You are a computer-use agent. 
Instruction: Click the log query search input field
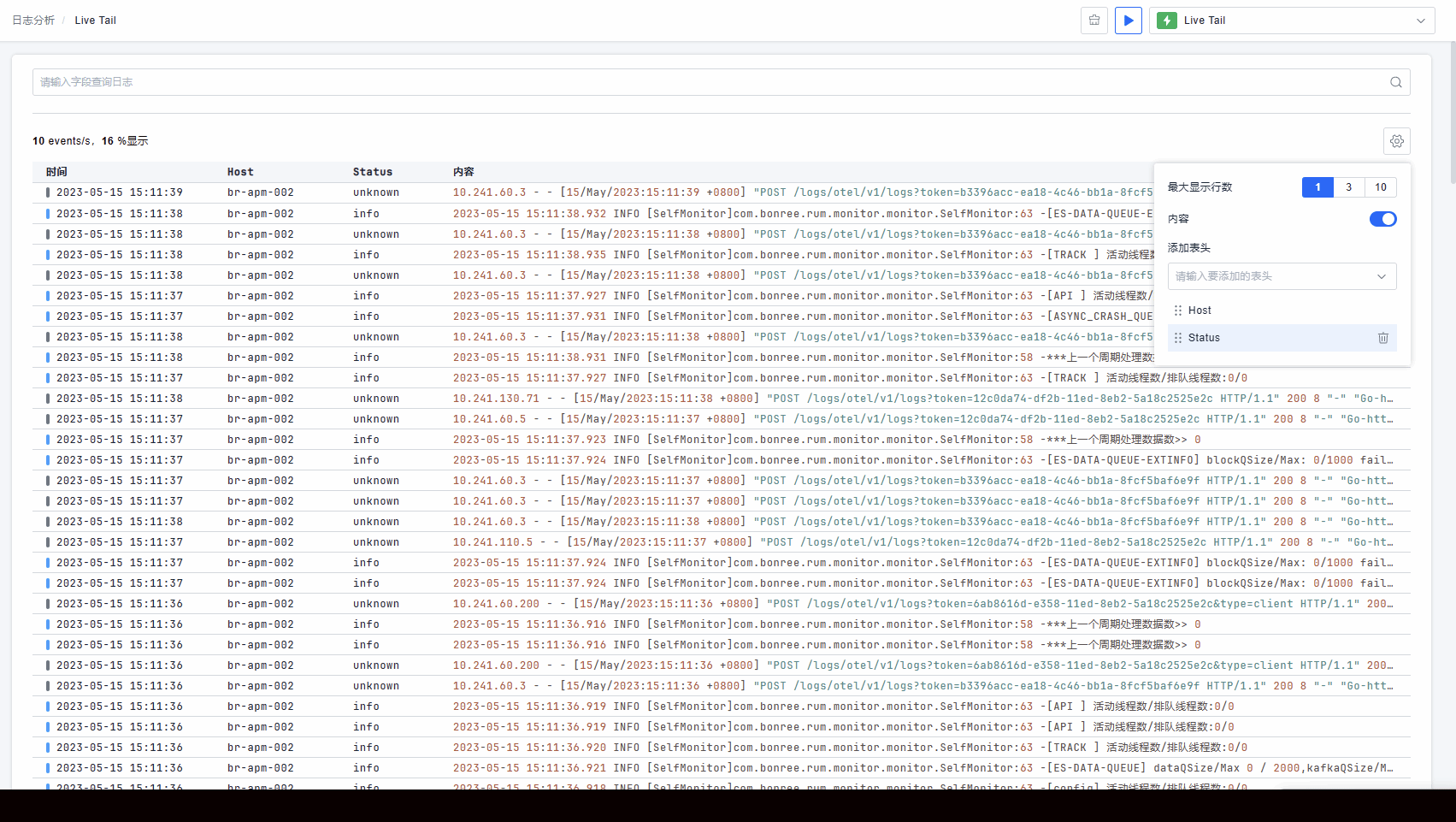[x=710, y=82]
